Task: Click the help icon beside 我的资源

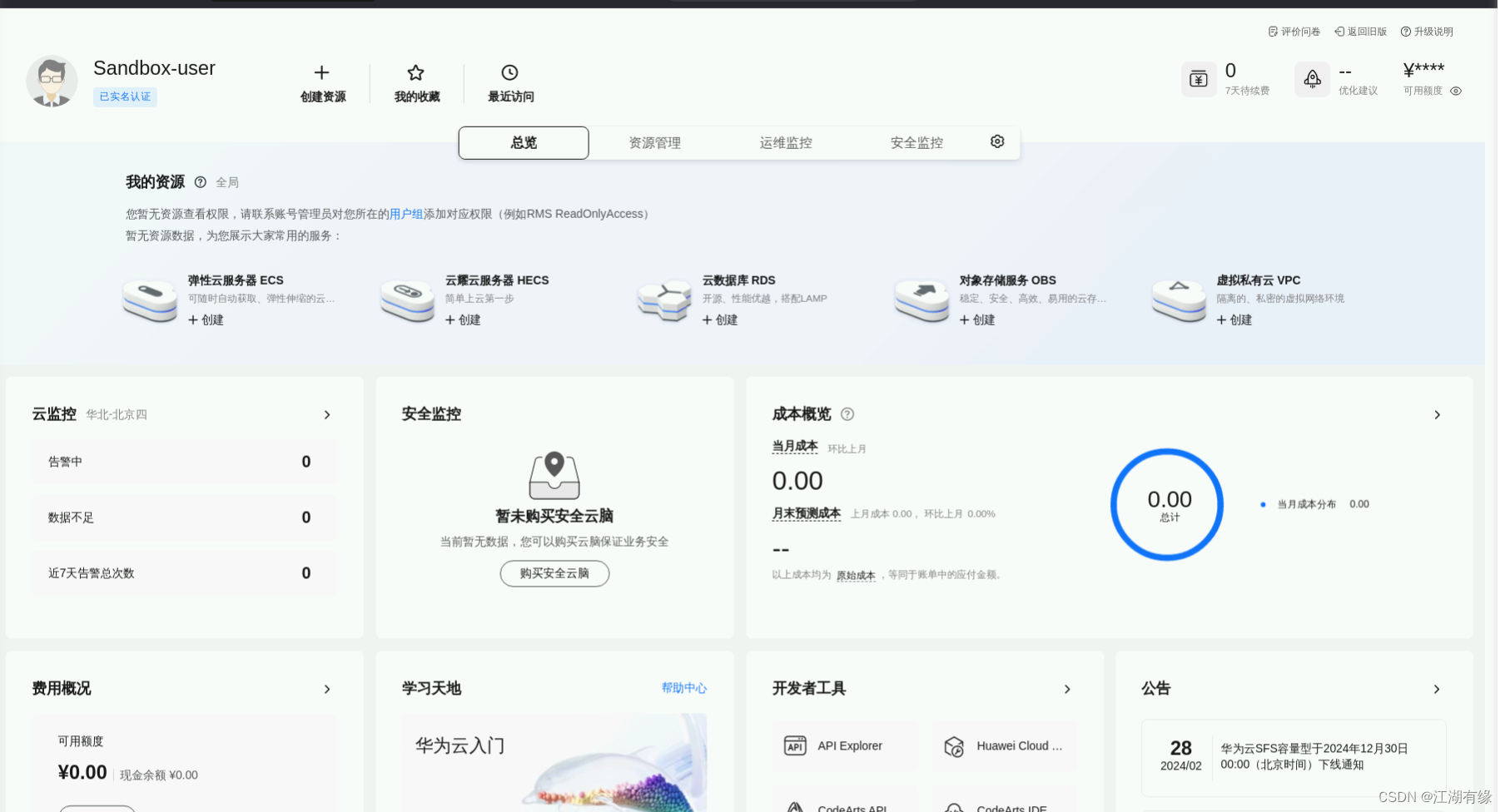Action: [x=200, y=182]
